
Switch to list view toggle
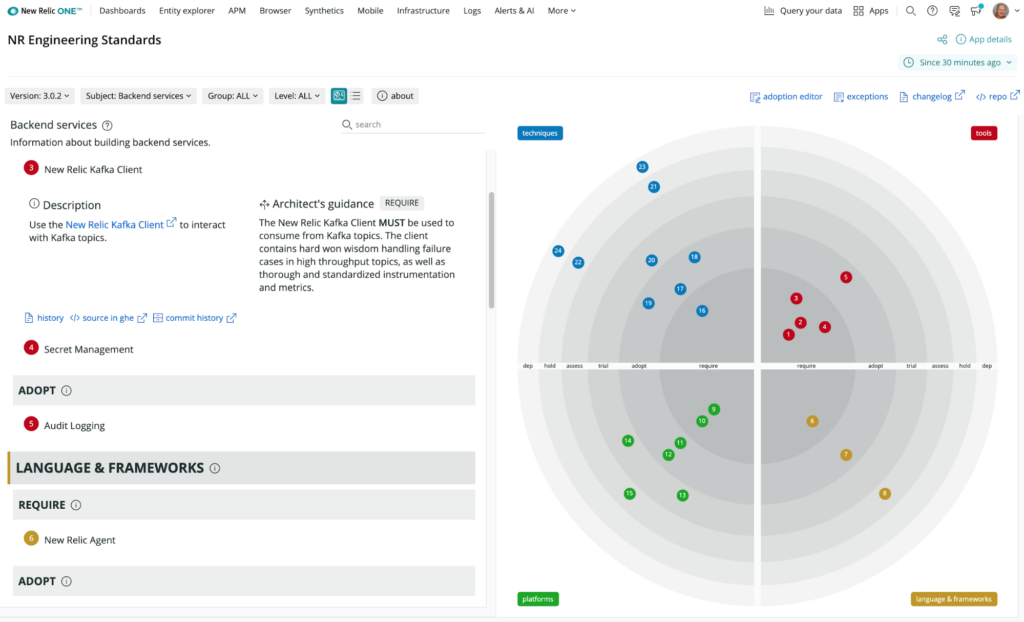tap(355, 95)
